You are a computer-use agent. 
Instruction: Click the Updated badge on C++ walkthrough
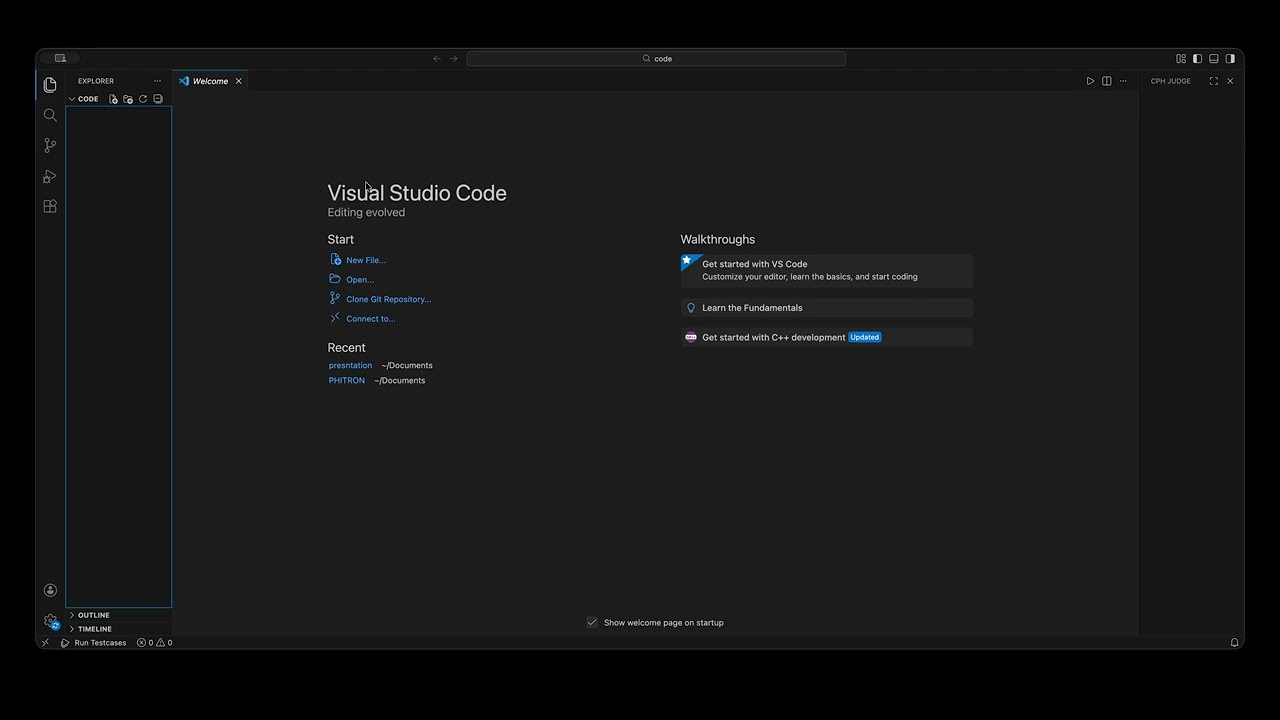click(865, 337)
